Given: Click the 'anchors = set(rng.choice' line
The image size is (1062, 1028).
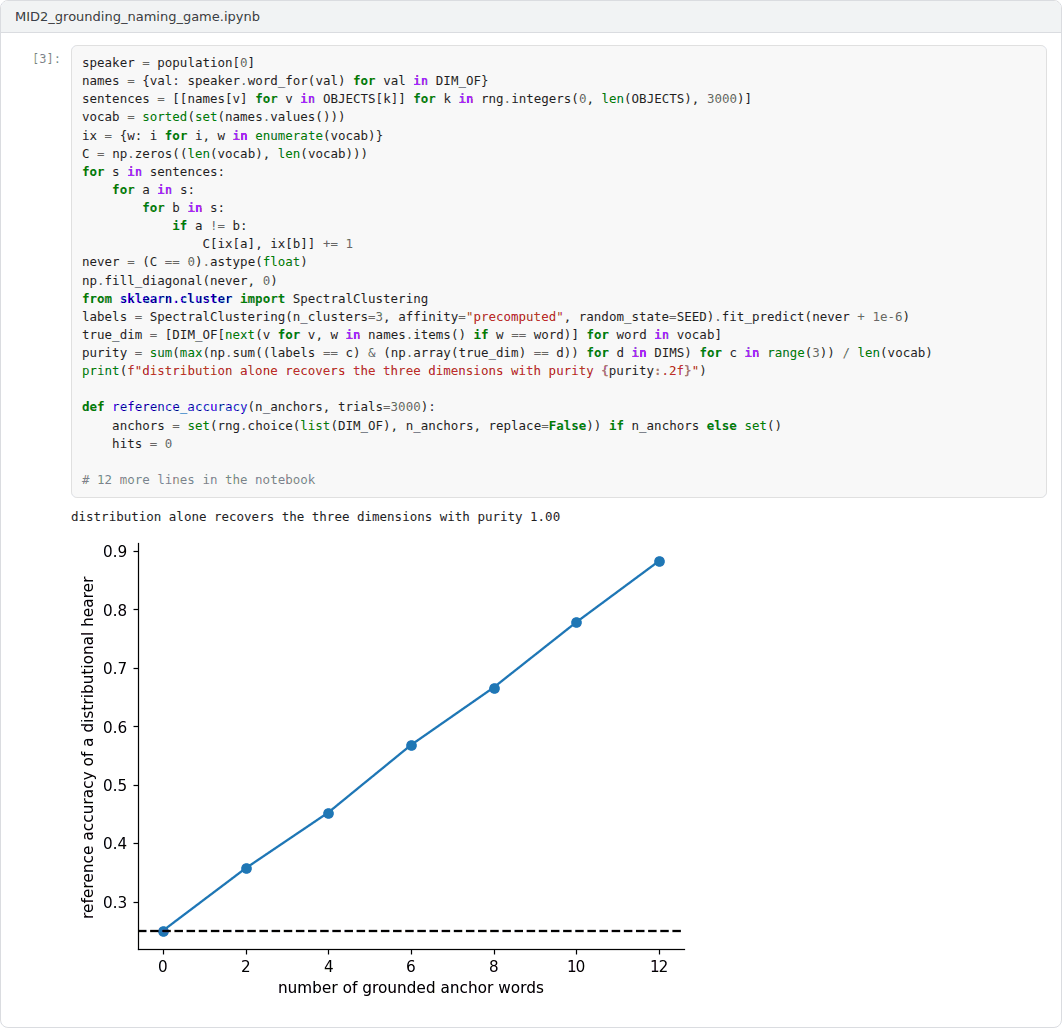Looking at the screenshot, I should (446, 425).
